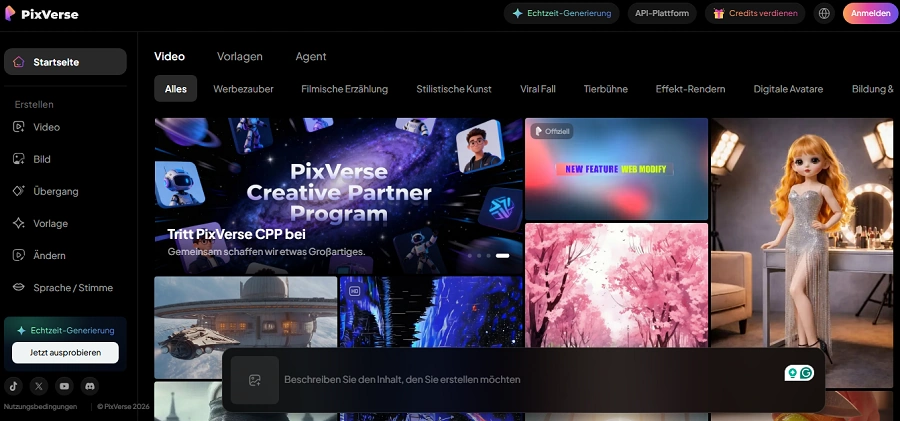Viewport: 900px width, 421px height.
Task: Click the active carousel indicator on banner
Action: (x=502, y=256)
